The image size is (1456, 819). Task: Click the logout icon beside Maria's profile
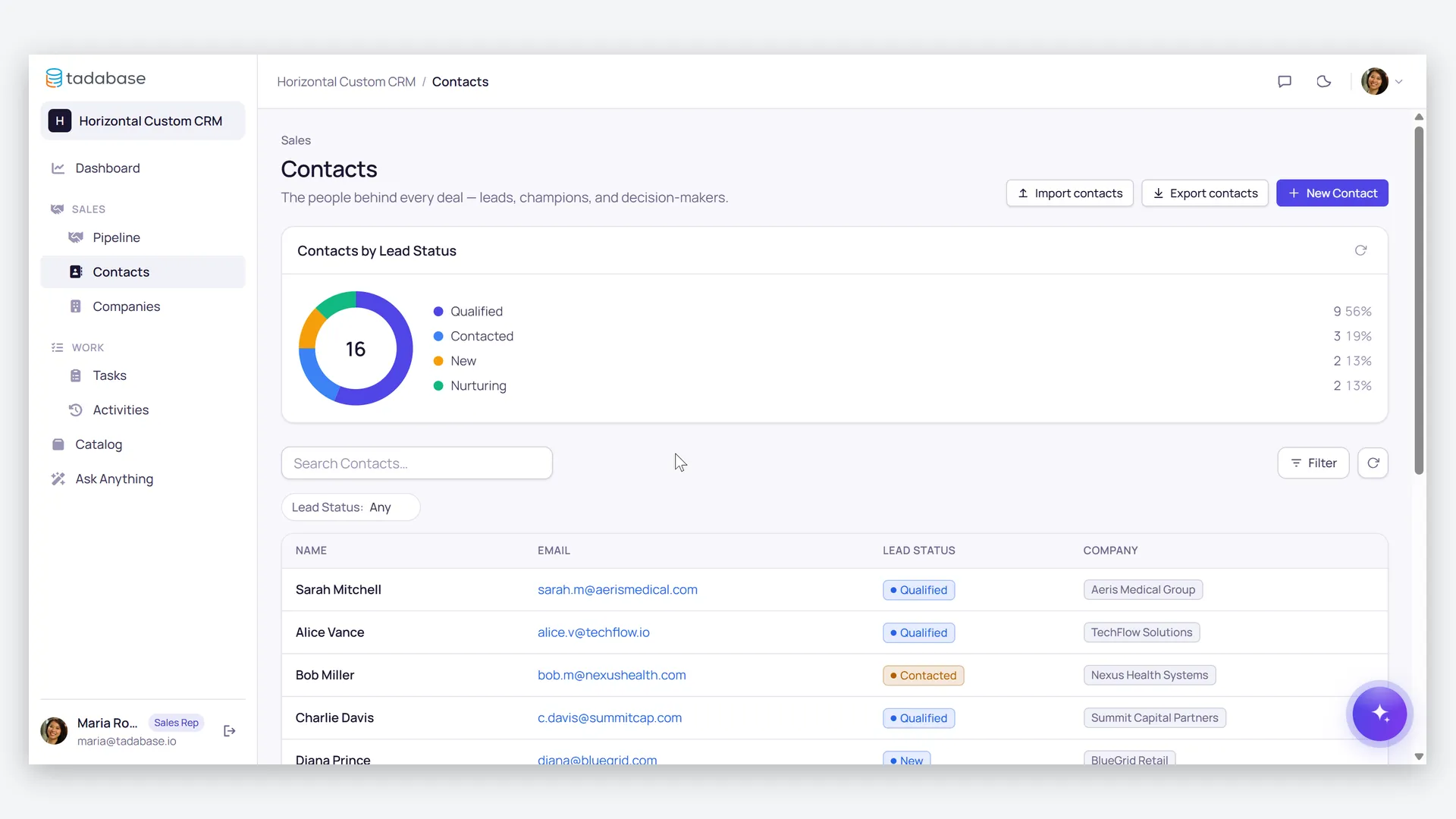(x=229, y=731)
